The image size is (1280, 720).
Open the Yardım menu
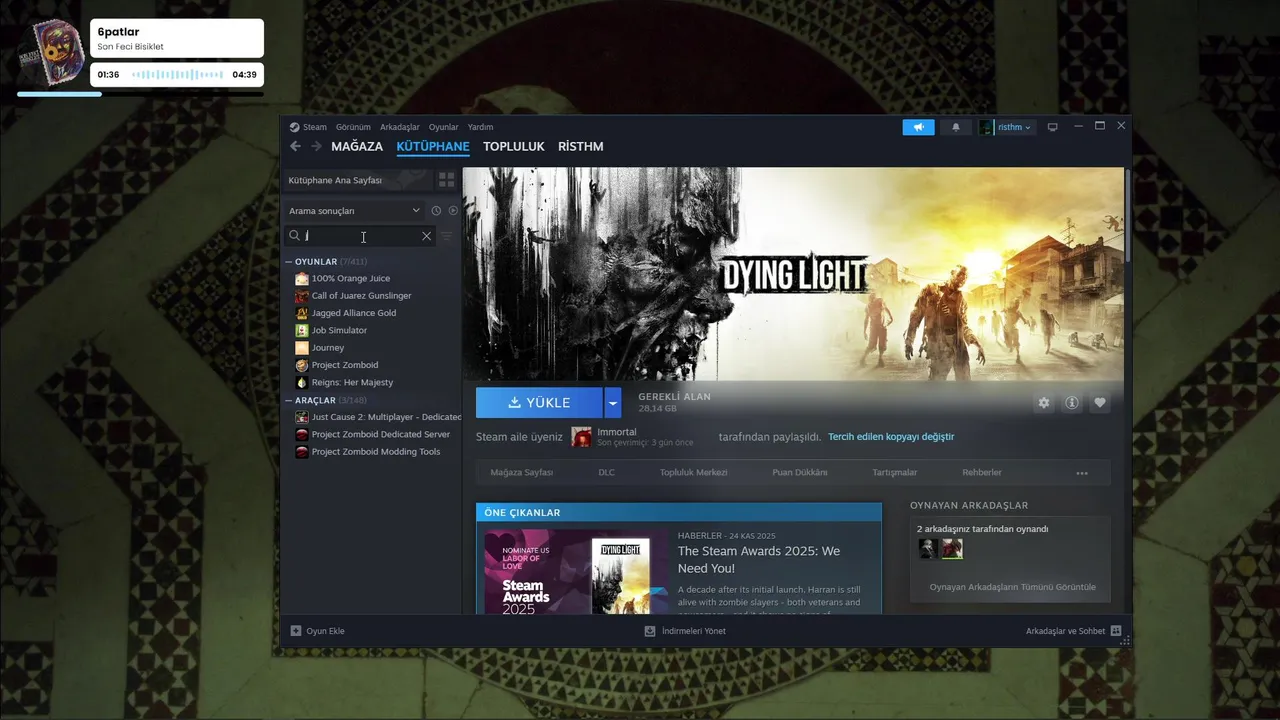481,127
